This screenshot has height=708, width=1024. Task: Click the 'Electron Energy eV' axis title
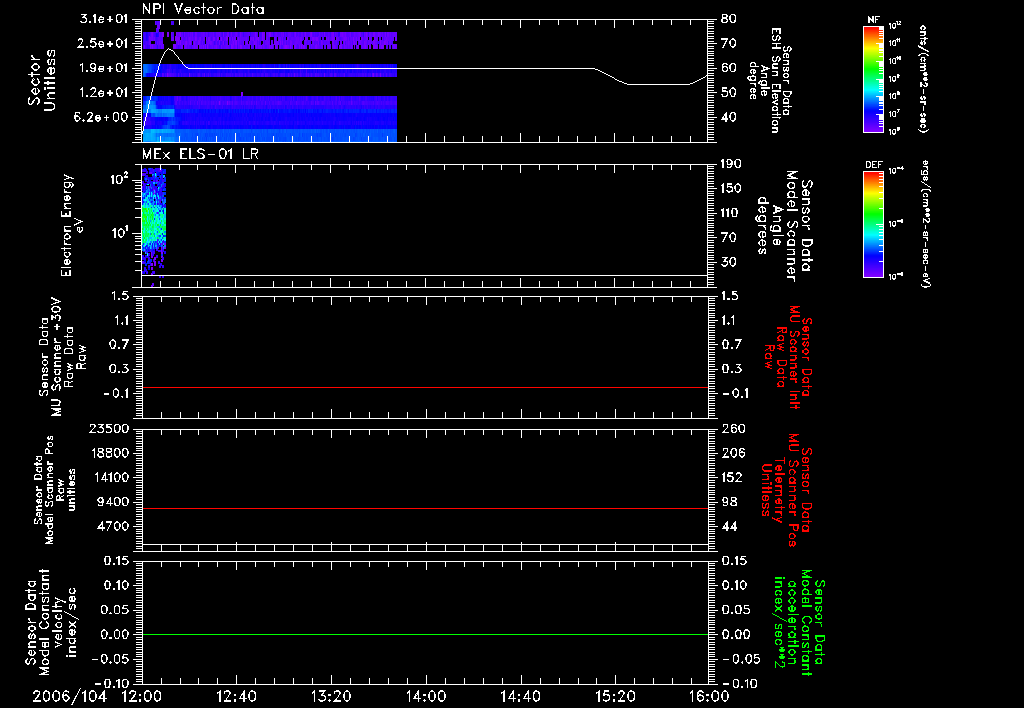[x=72, y=225]
